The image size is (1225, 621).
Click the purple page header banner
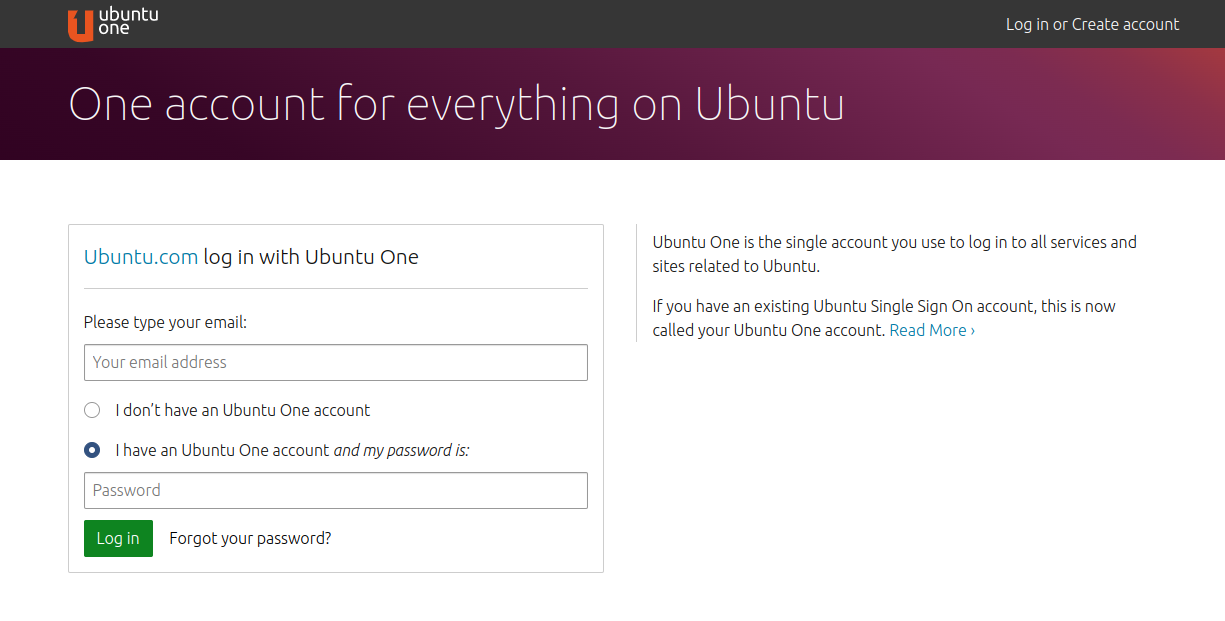(612, 103)
